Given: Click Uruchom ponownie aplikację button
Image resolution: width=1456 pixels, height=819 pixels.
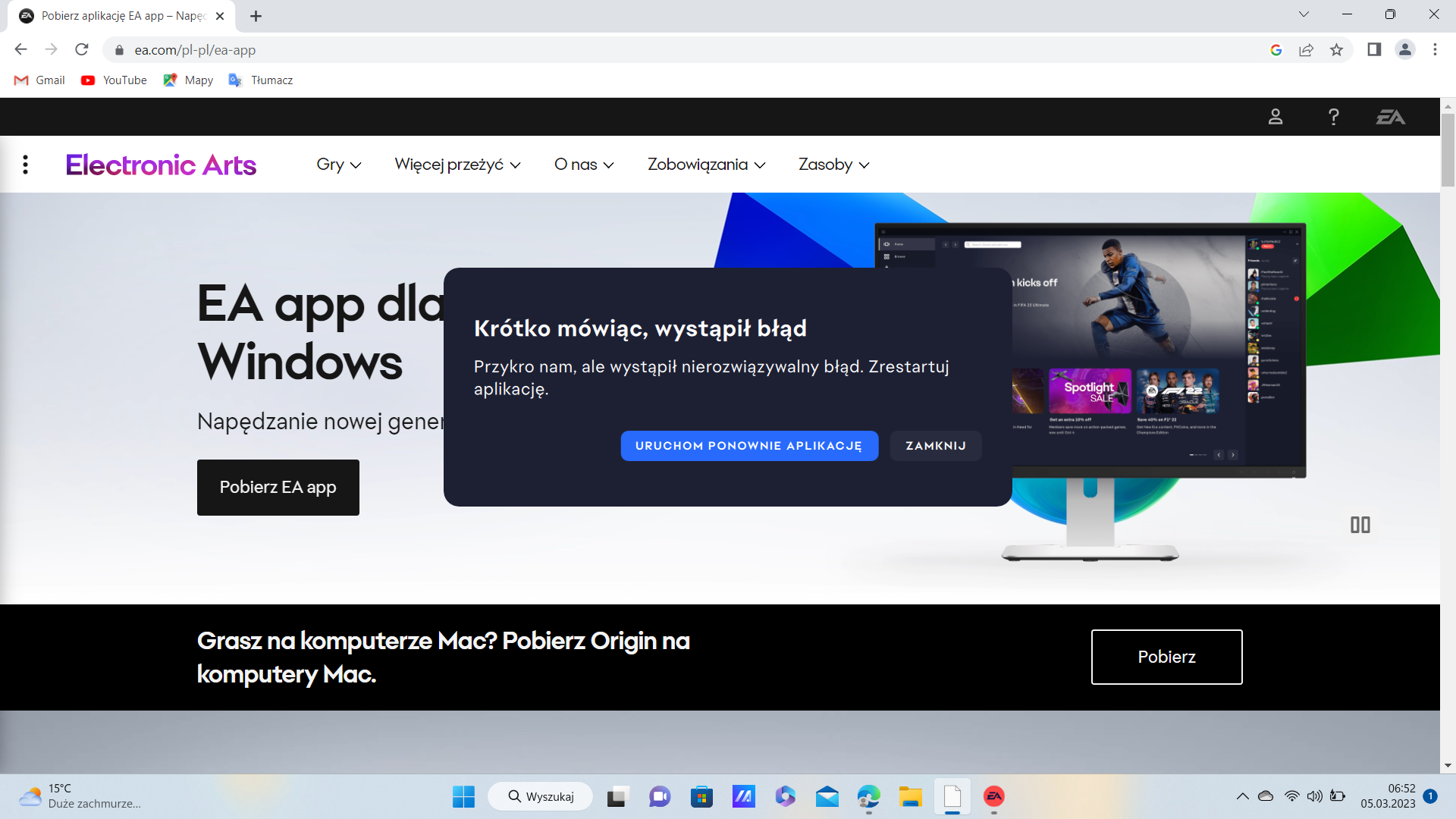Looking at the screenshot, I should [749, 446].
